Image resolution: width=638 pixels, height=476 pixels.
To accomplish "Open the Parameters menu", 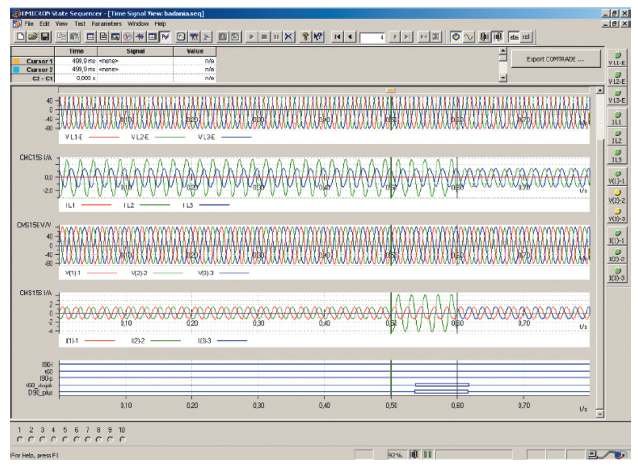I will click(107, 24).
